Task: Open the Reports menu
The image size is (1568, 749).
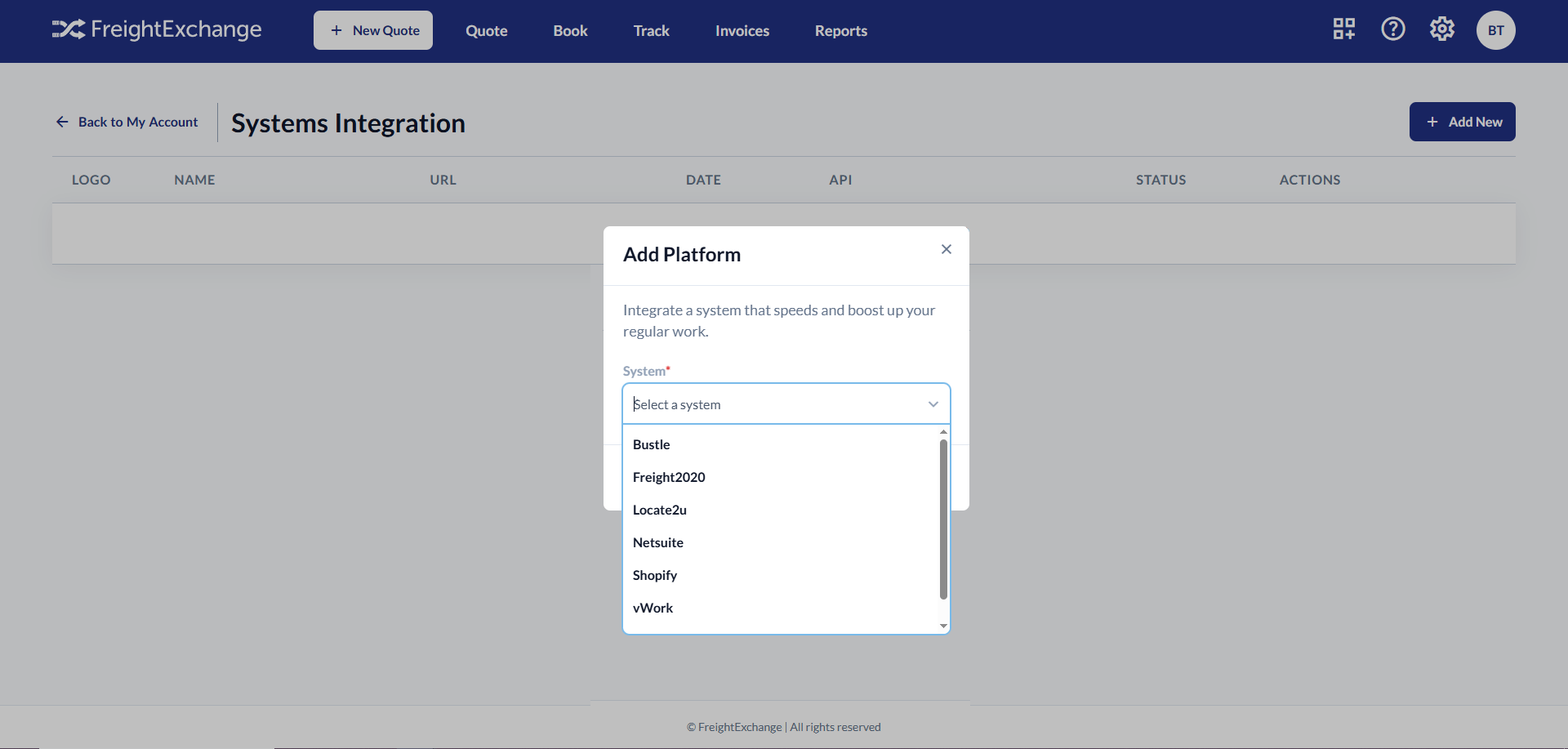Action: 841,31
